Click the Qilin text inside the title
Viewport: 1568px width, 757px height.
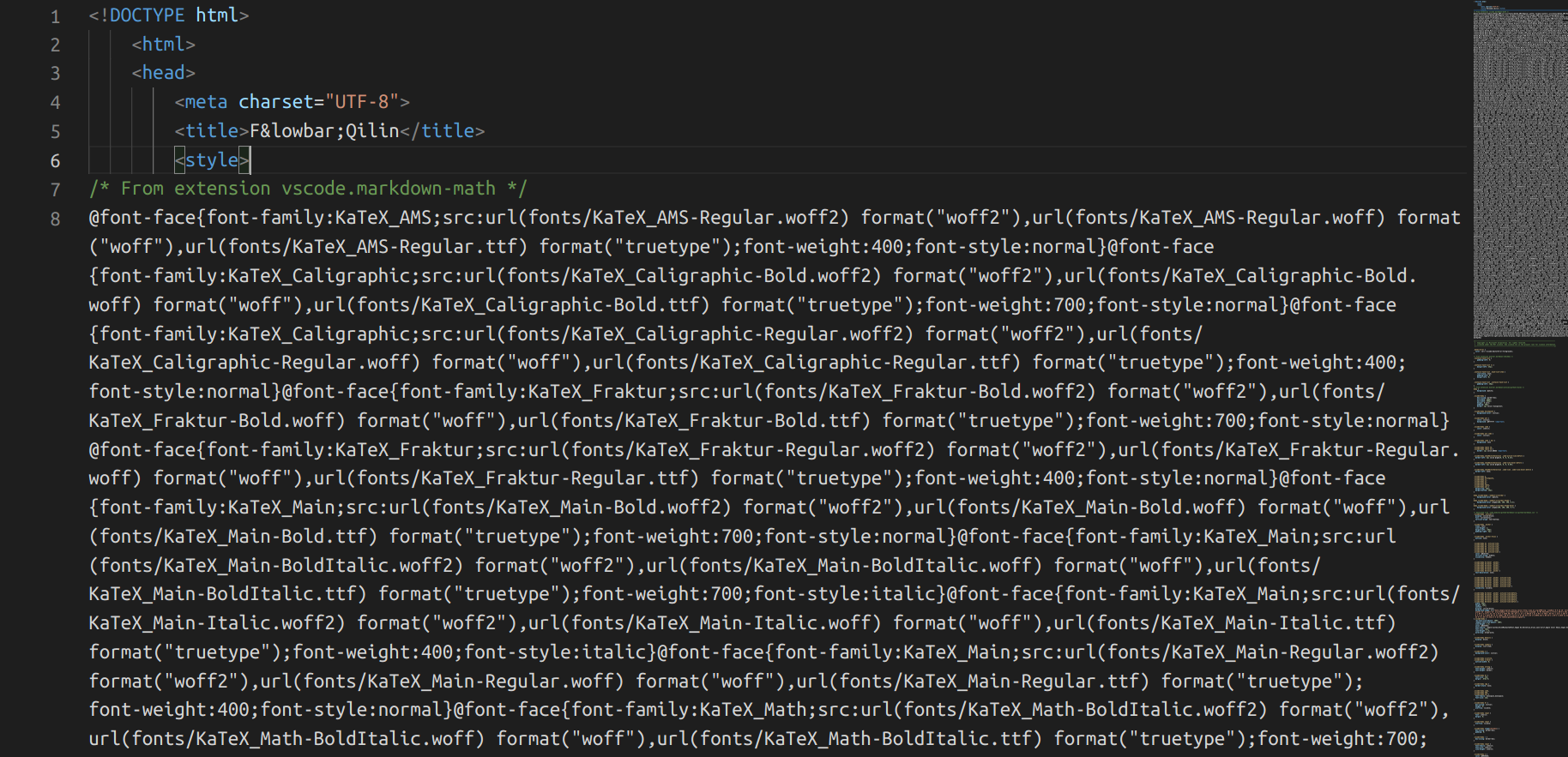pos(372,131)
